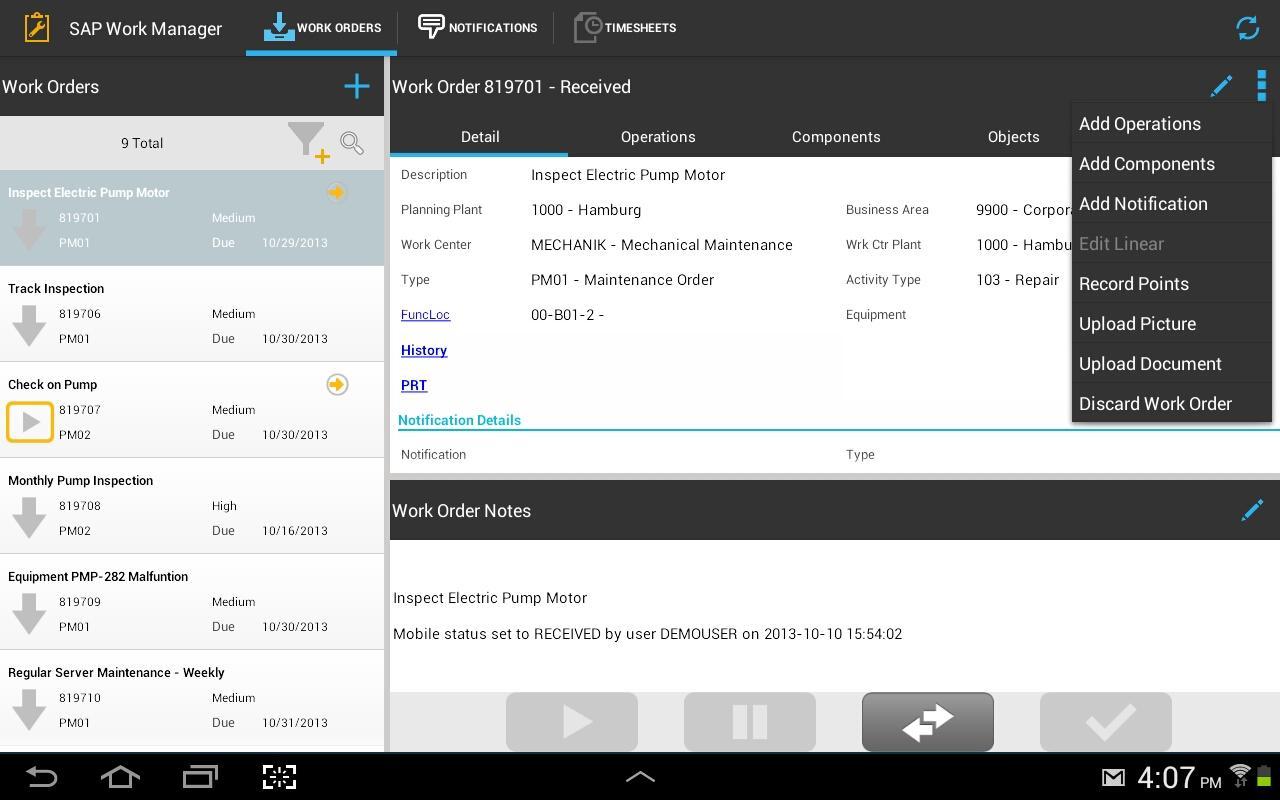Image resolution: width=1280 pixels, height=800 pixels.
Task: Choose Add Operations from the menu
Action: click(x=1171, y=124)
